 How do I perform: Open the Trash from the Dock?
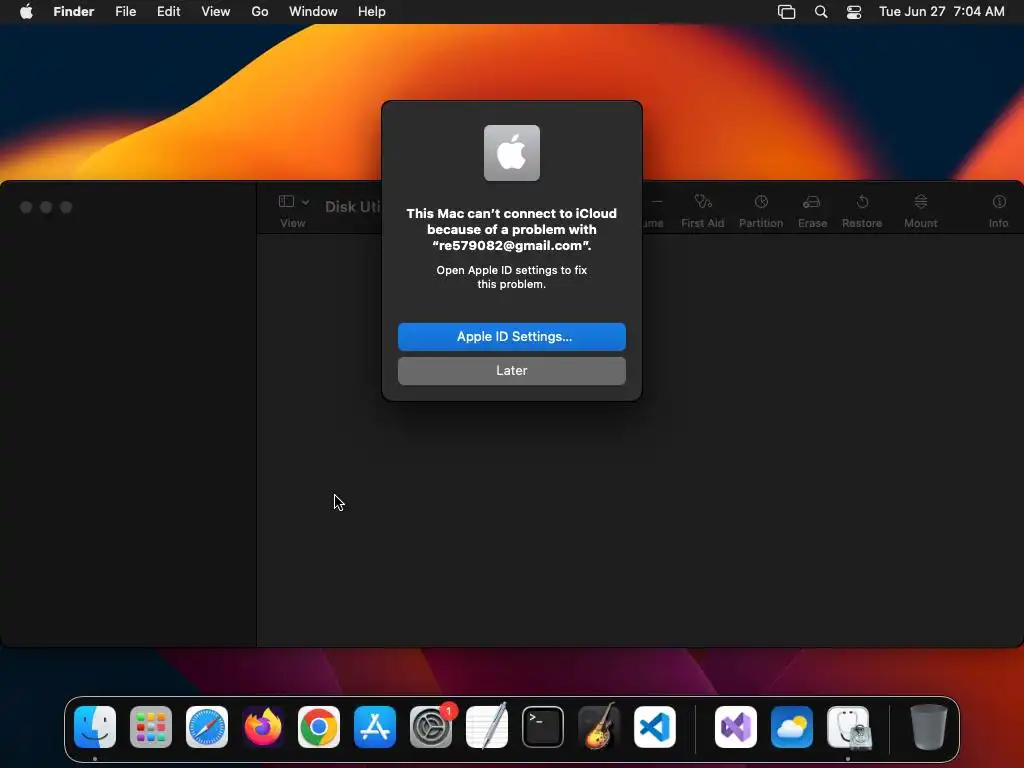click(929, 727)
